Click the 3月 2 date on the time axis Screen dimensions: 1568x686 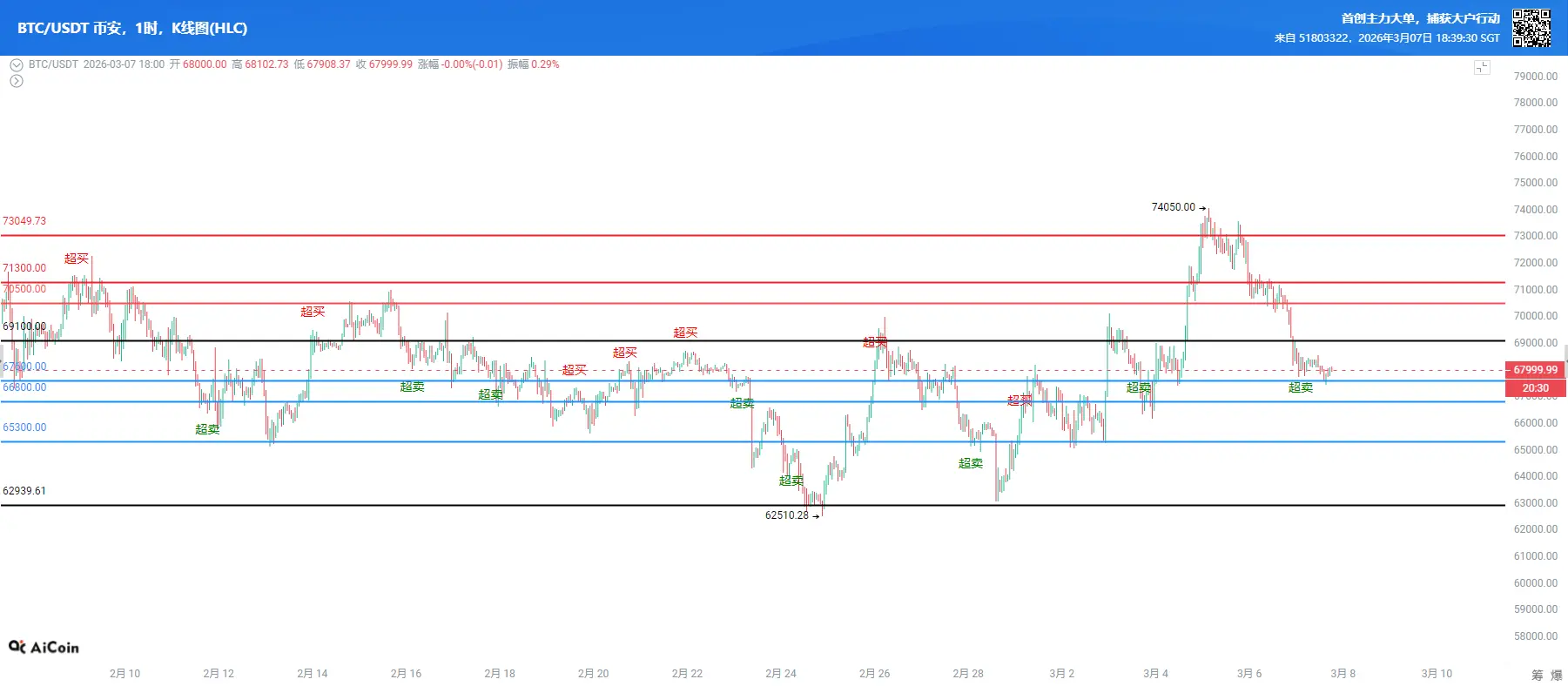[1062, 674]
